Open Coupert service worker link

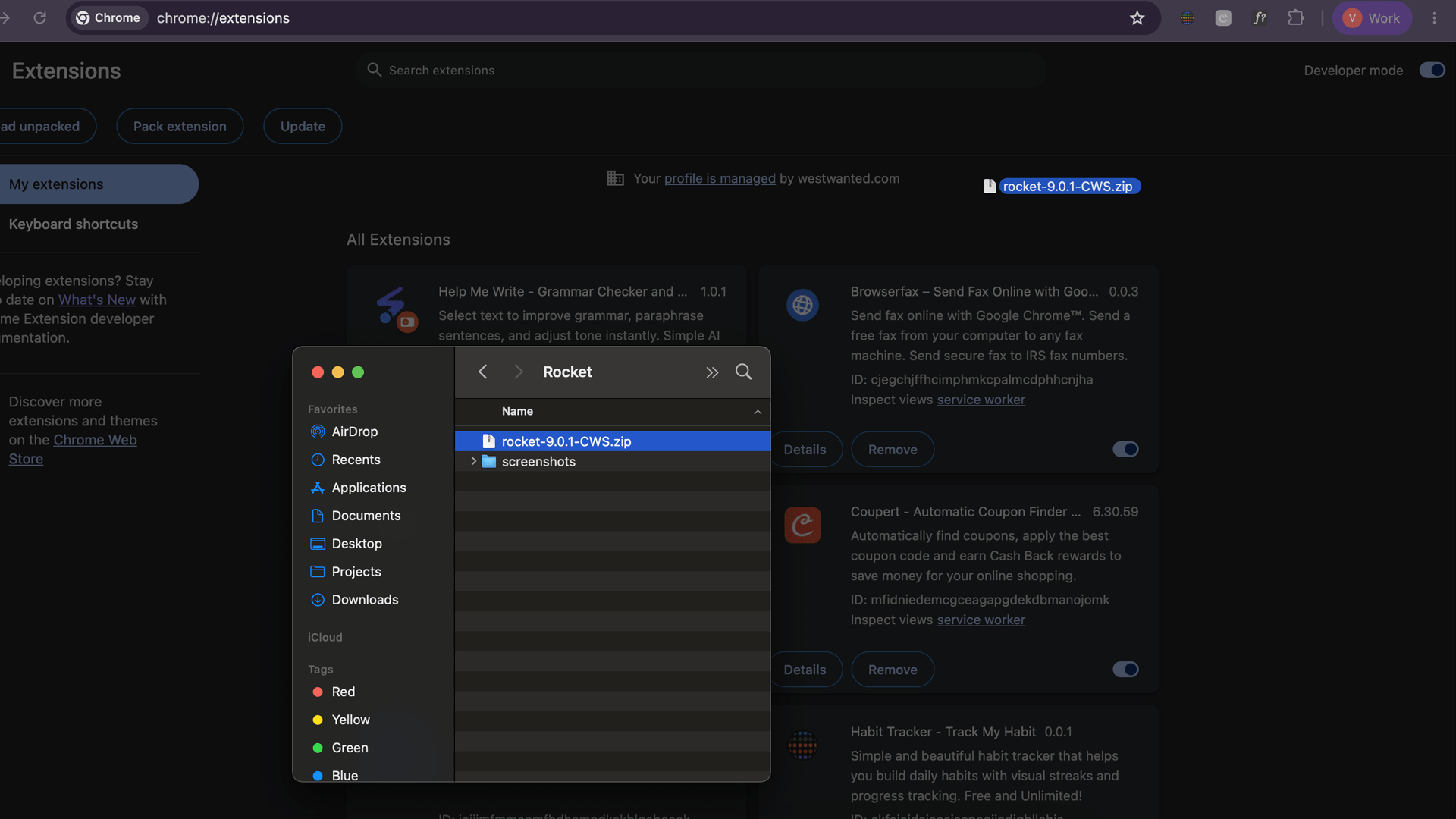coord(981,620)
